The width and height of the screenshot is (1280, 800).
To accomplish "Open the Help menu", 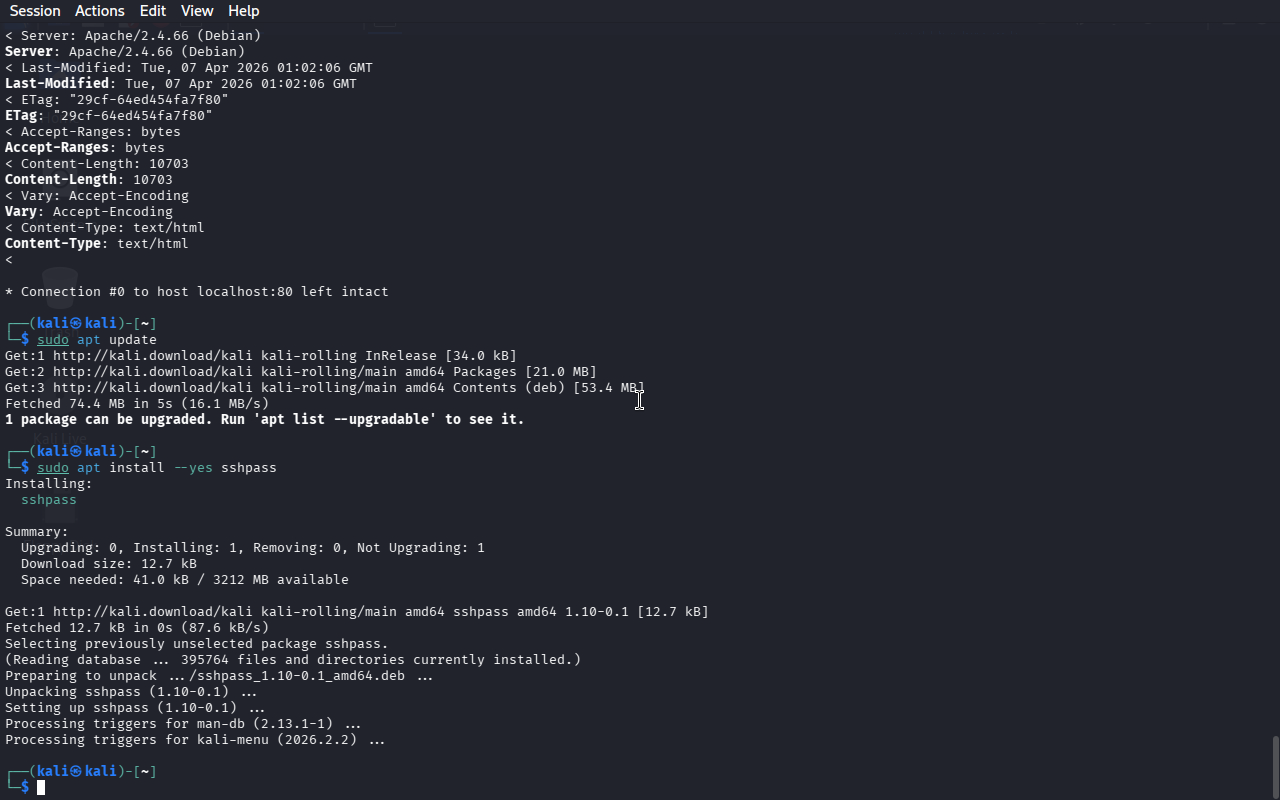I will pyautogui.click(x=243, y=11).
